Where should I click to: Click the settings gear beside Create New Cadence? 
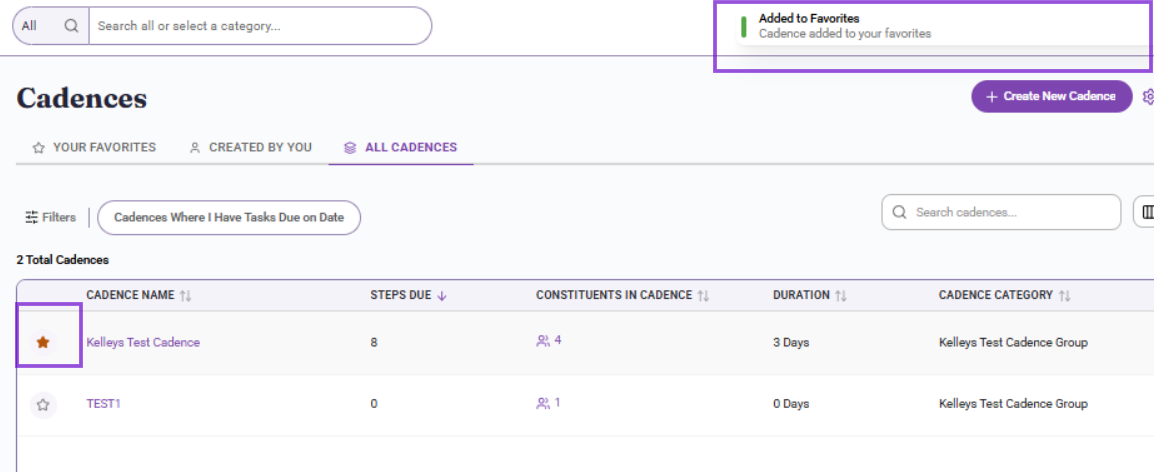(1147, 96)
